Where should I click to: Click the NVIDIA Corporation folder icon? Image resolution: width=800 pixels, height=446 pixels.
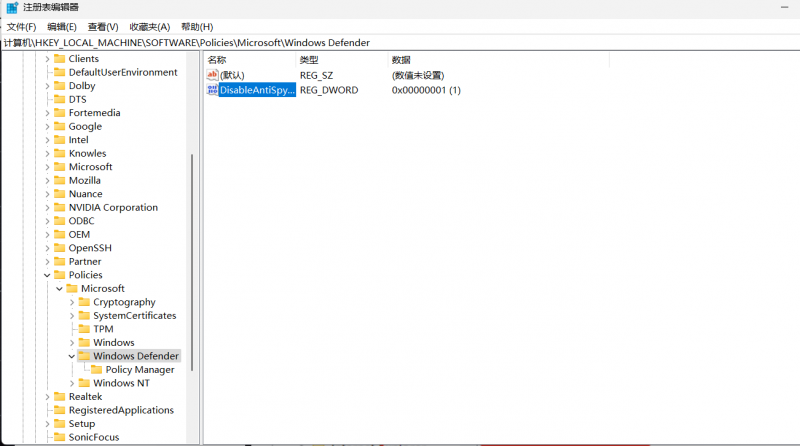59,208
